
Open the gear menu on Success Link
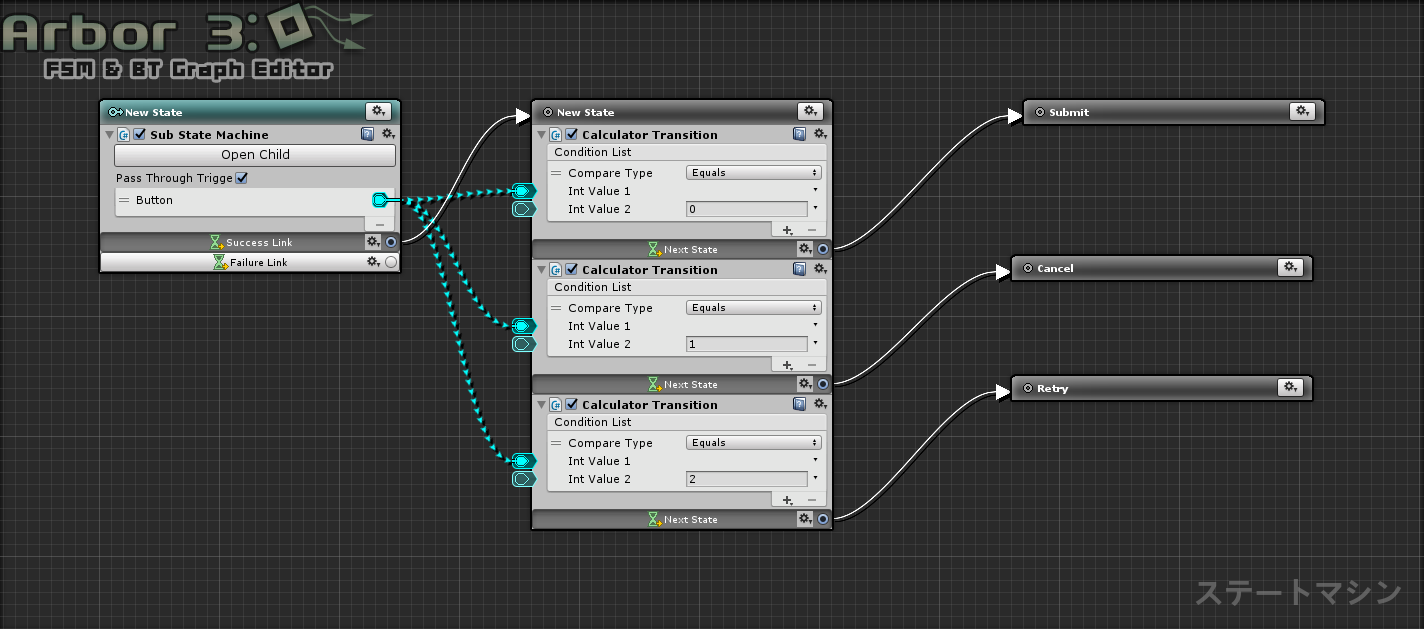[x=374, y=242]
